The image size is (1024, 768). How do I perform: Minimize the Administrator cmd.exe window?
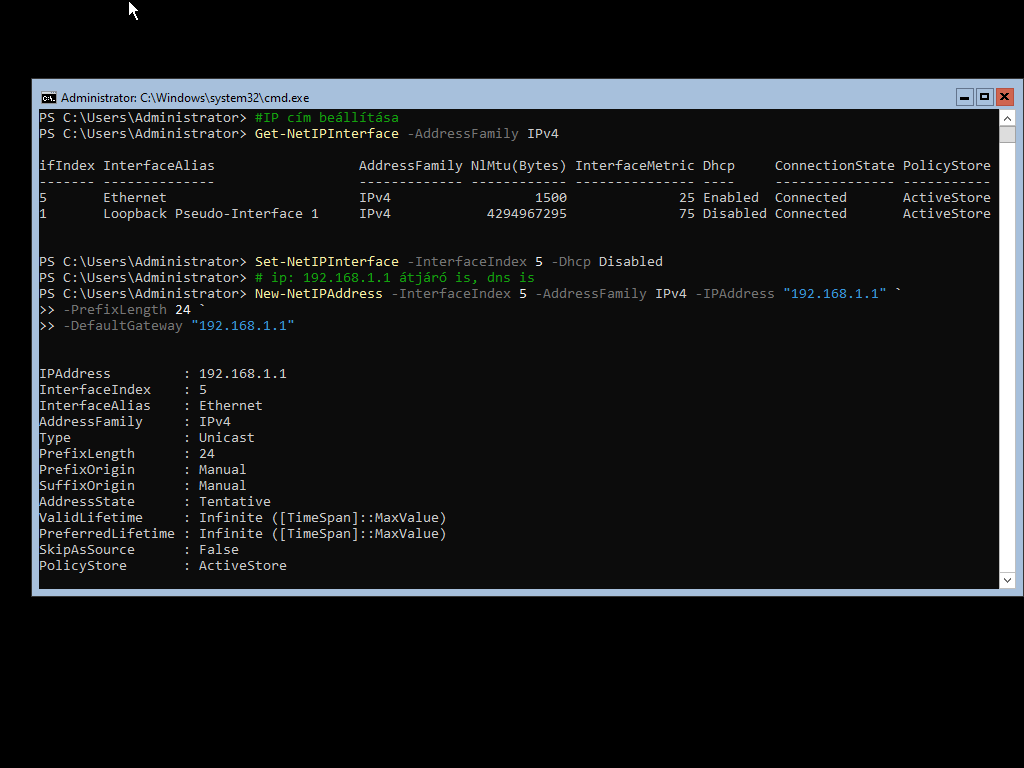coord(964,97)
